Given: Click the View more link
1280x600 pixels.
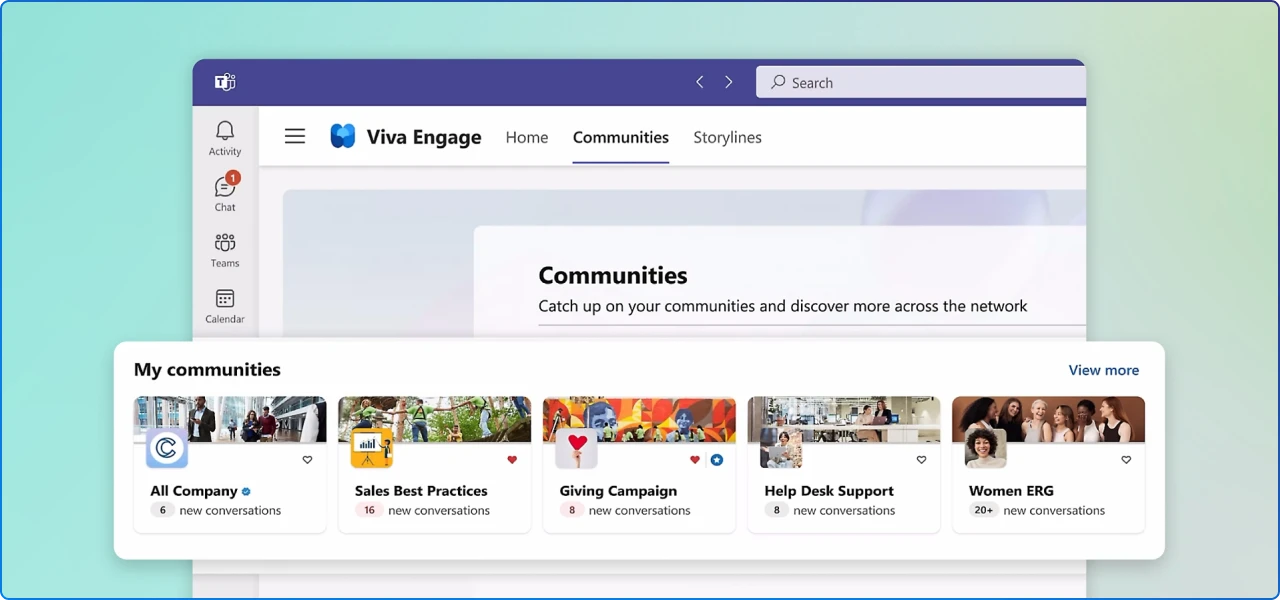Looking at the screenshot, I should pyautogui.click(x=1103, y=370).
